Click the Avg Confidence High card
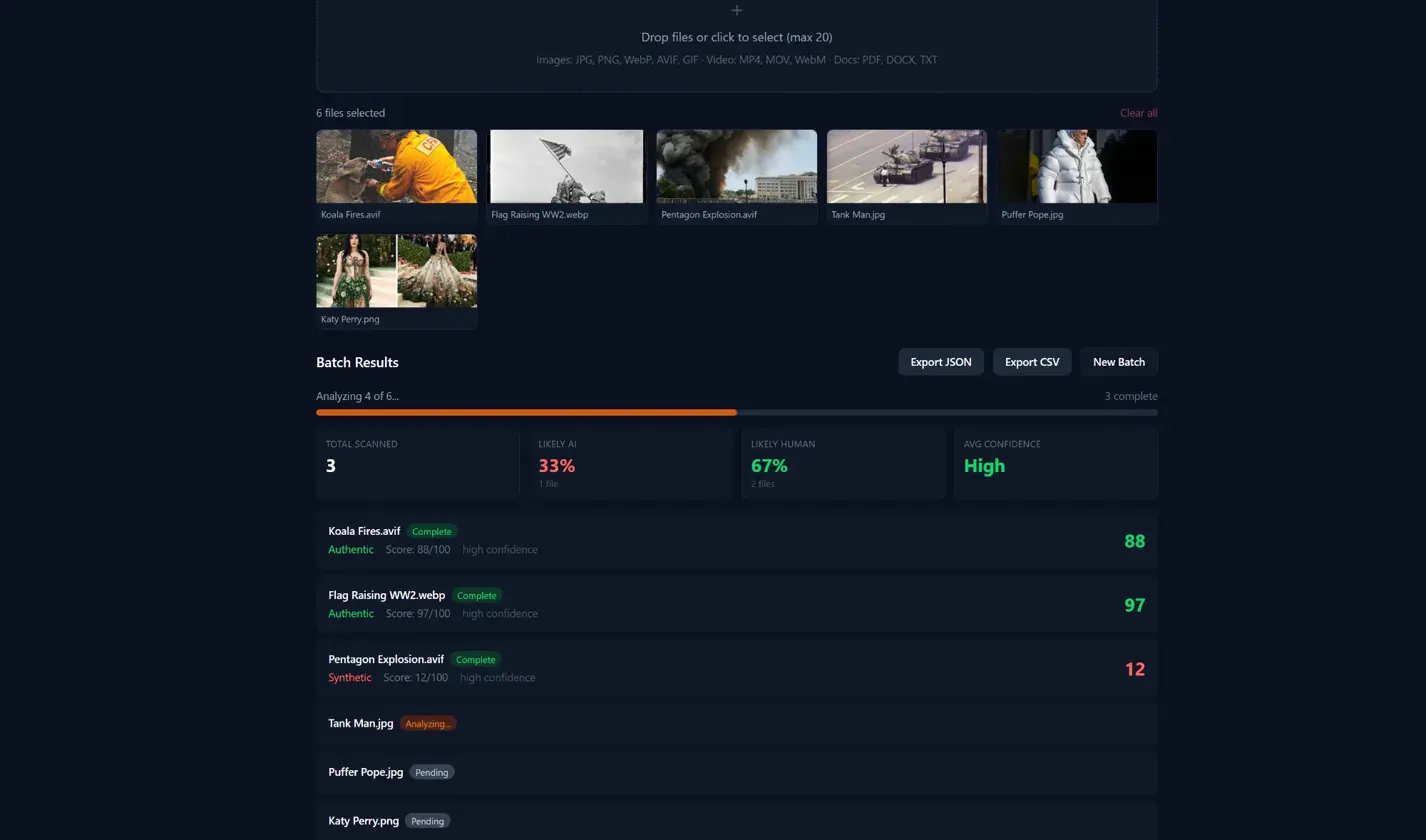 [x=1056, y=464]
